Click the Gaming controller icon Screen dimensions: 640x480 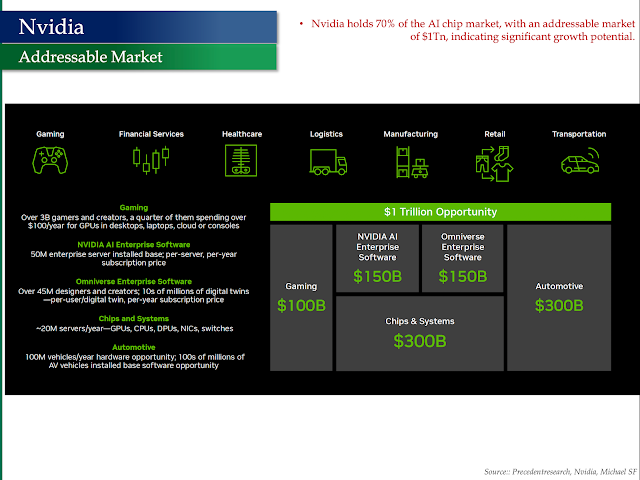click(50, 161)
